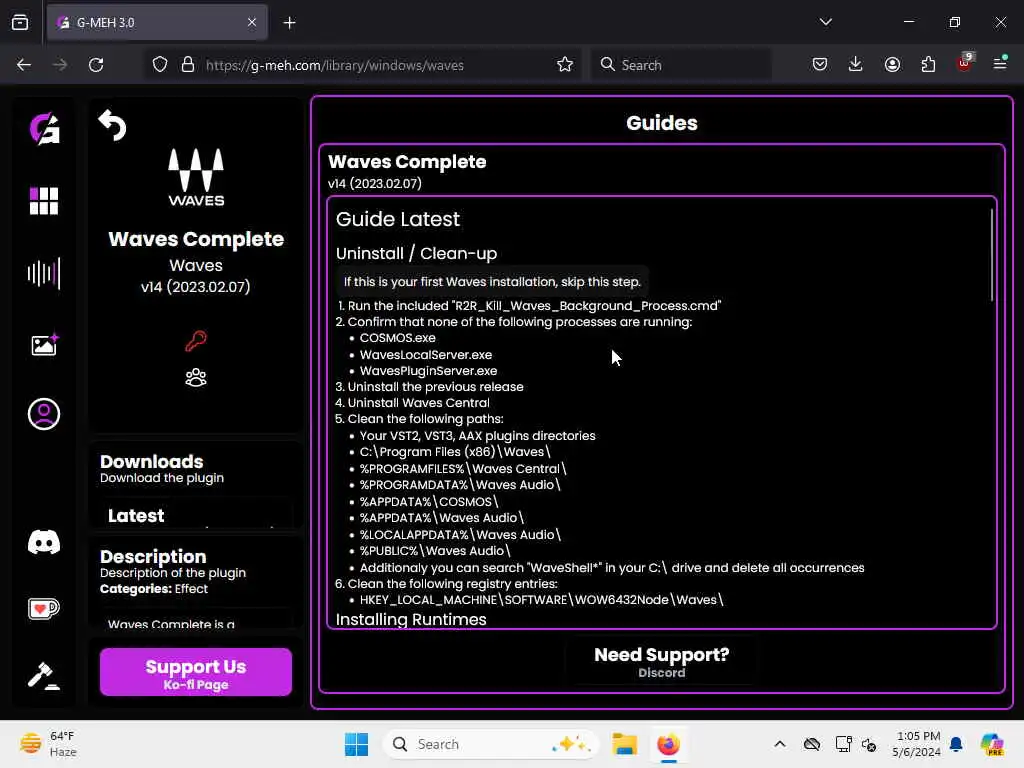Viewport: 1024px width, 768px height.
Task: Click the Need Support? Discord button
Action: 662,662
